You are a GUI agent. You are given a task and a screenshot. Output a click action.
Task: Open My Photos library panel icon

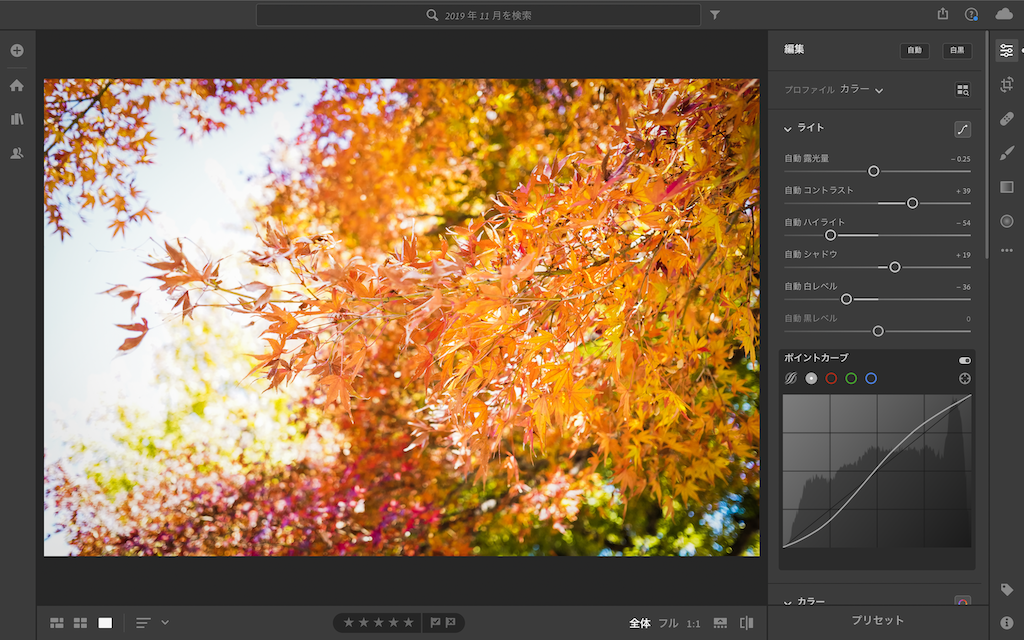(x=17, y=119)
